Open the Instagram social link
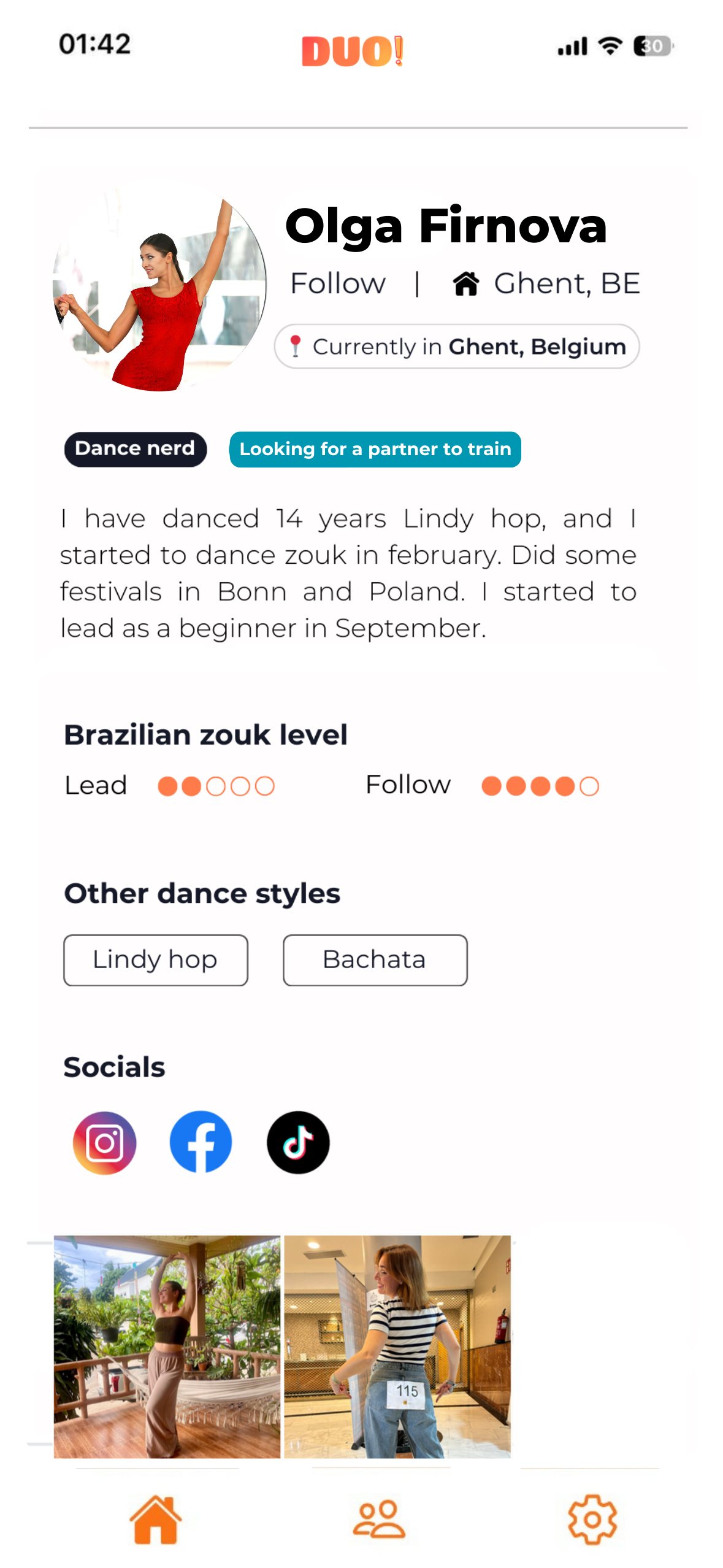The height and width of the screenshot is (1568, 723). pyautogui.click(x=104, y=1142)
